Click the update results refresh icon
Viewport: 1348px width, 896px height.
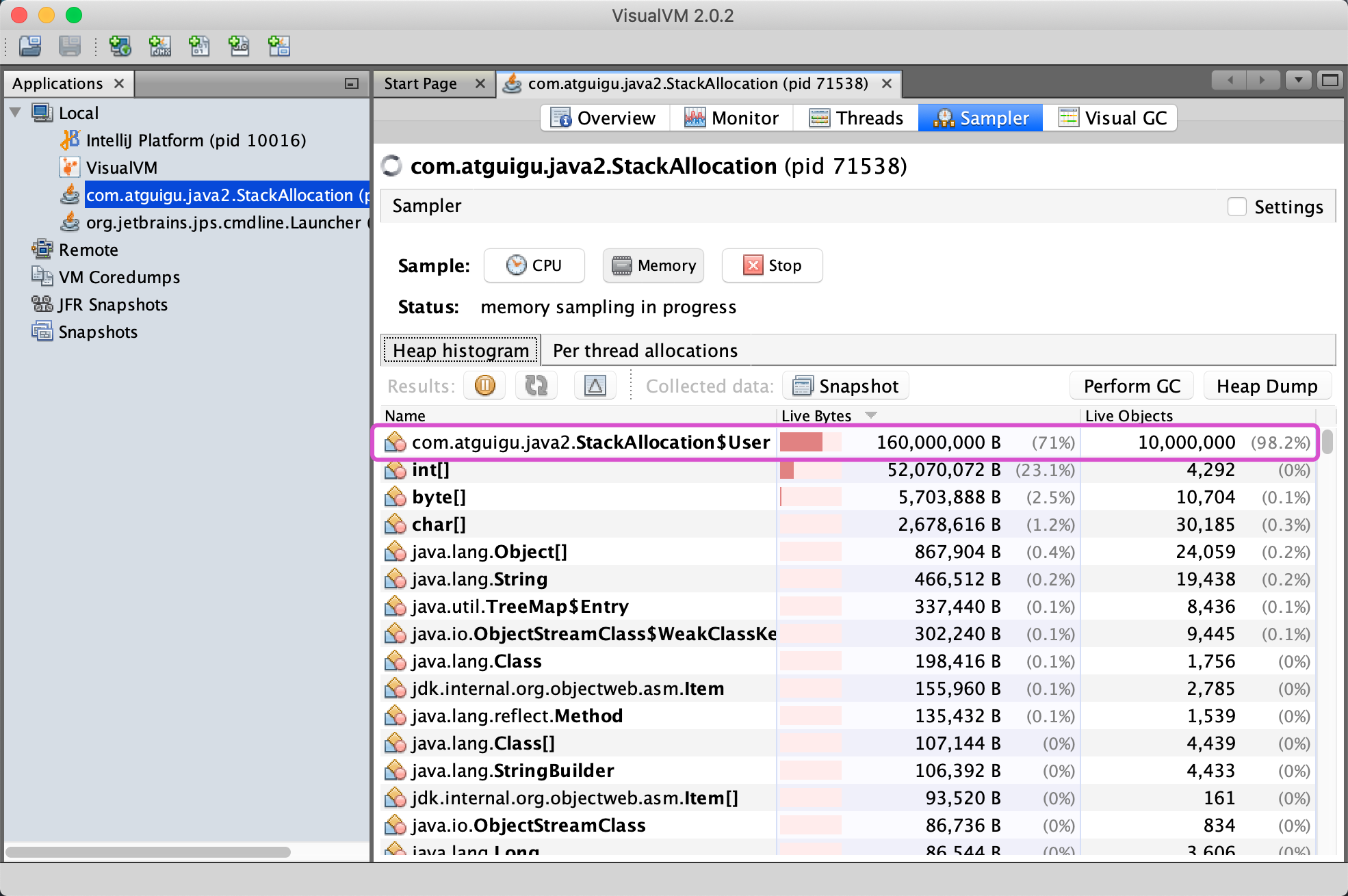tap(536, 386)
